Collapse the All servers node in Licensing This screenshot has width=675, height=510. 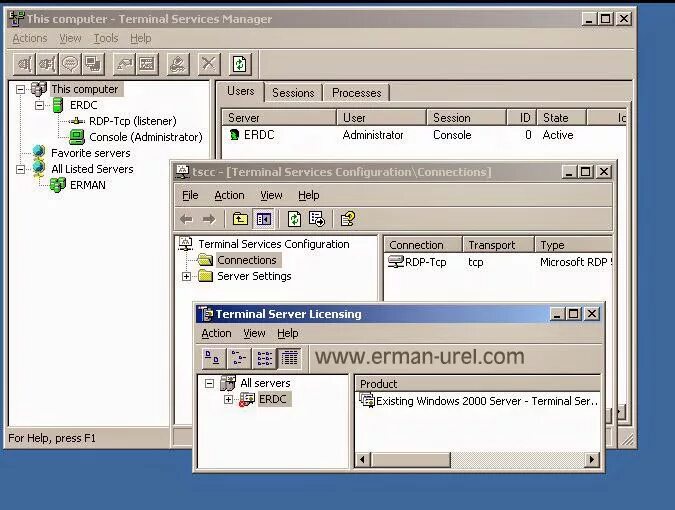pos(209,383)
